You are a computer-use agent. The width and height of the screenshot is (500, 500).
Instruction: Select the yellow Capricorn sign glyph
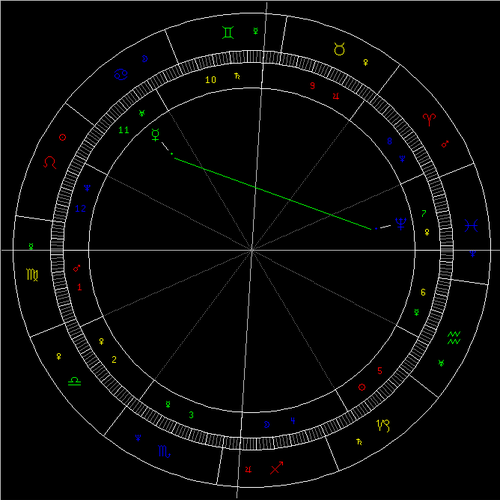pyautogui.click(x=383, y=425)
